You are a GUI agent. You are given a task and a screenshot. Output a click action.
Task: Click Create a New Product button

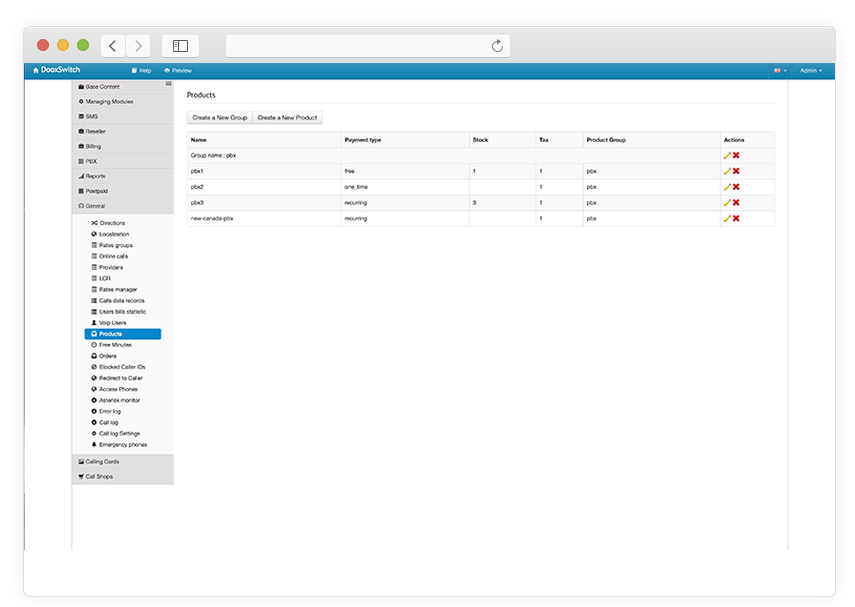[x=287, y=118]
